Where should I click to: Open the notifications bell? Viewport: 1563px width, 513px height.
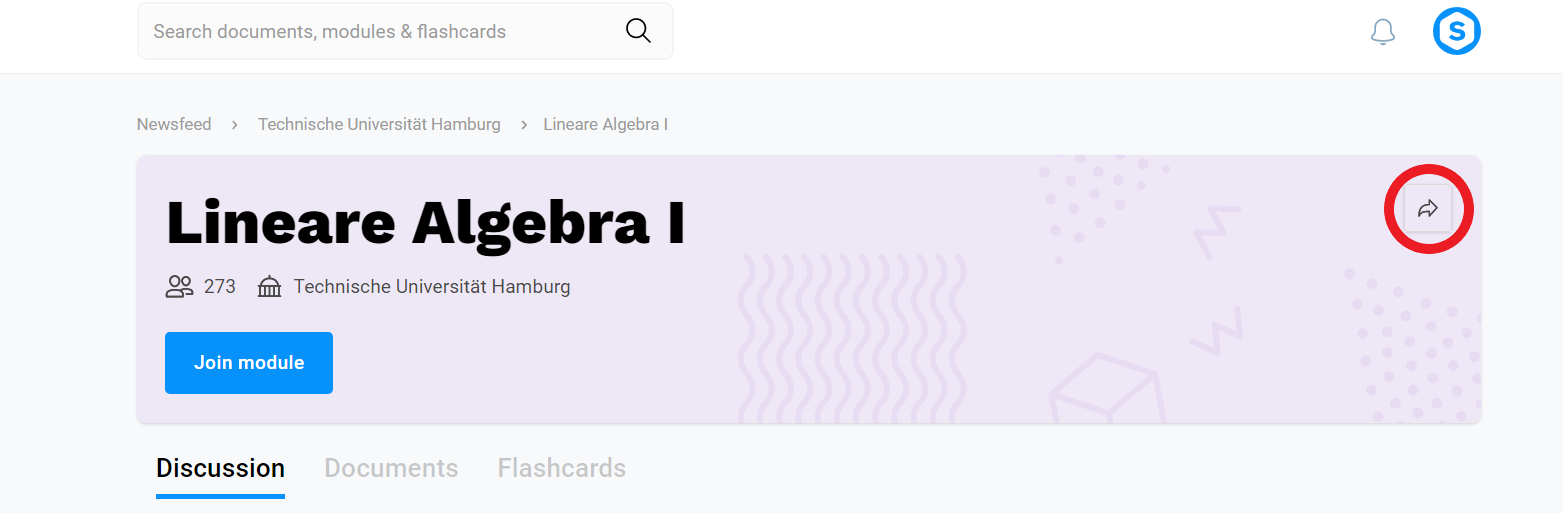(x=1383, y=32)
